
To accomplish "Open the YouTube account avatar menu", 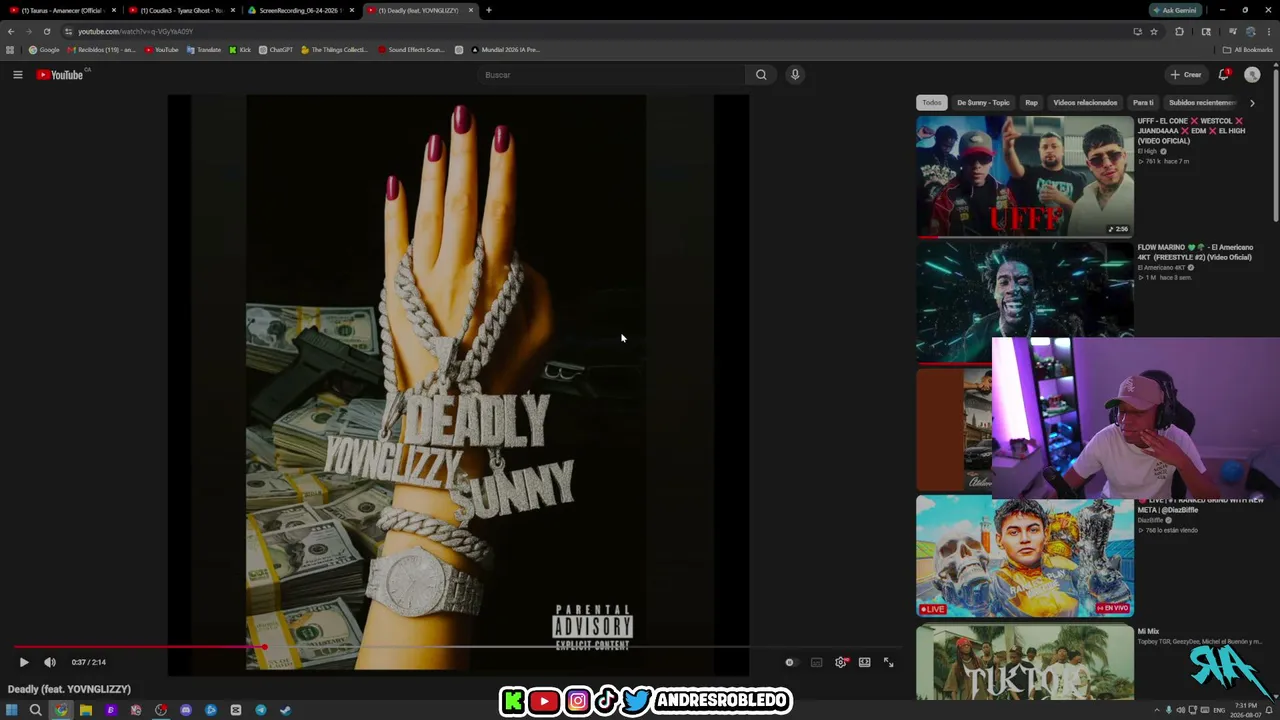I will 1252,75.
